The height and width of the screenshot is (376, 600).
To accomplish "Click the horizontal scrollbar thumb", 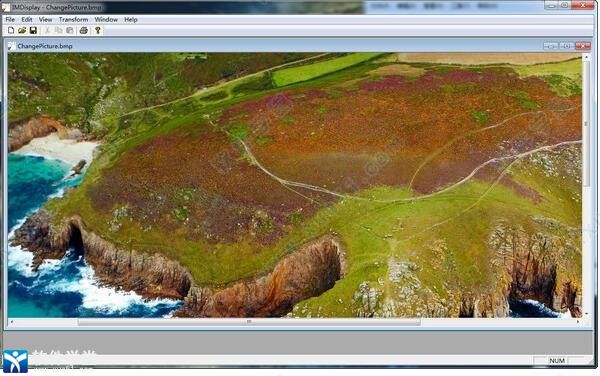I will (x=249, y=322).
